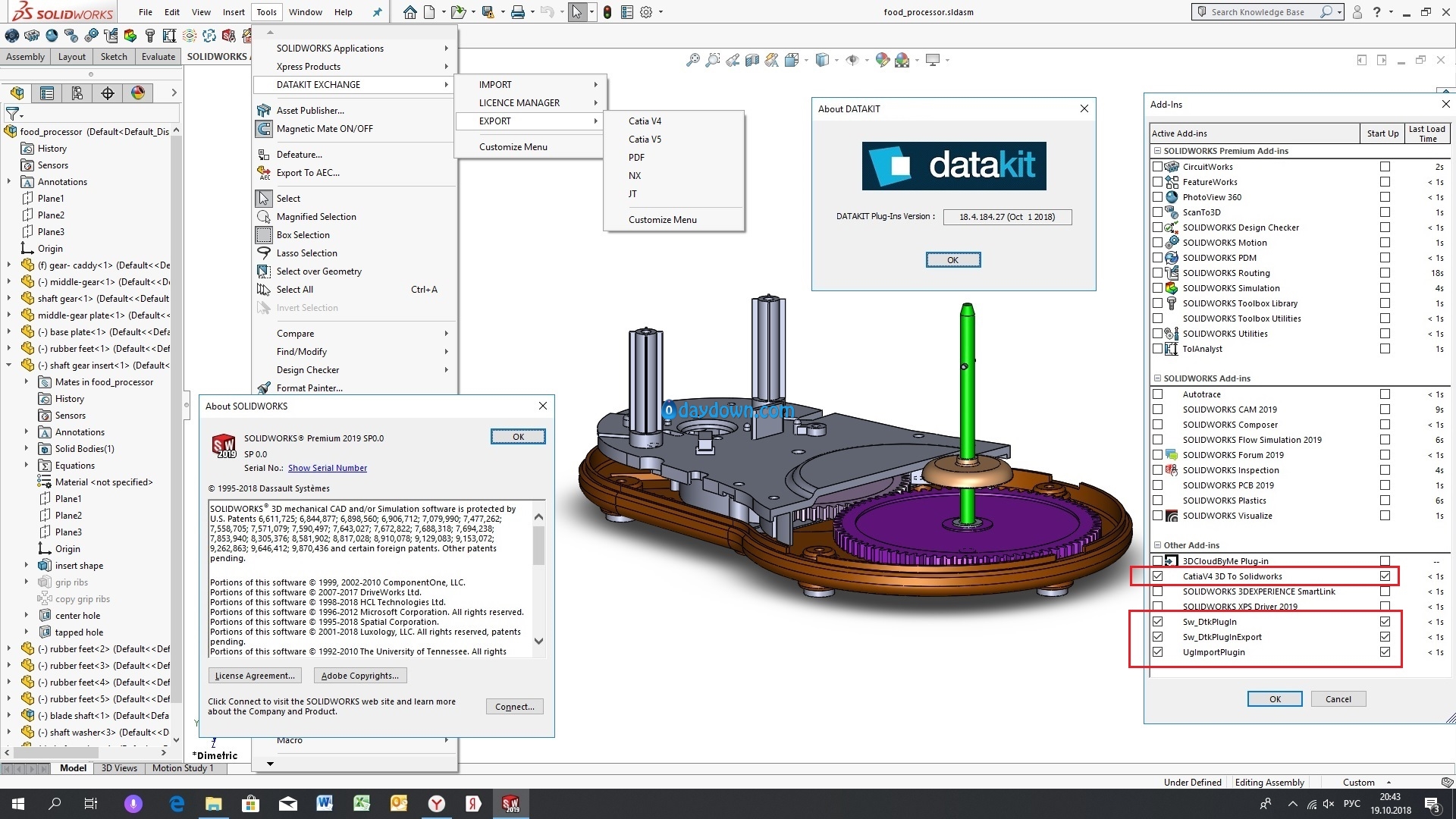Click the Magnified Selection icon
The image size is (1456, 819).
point(264,216)
